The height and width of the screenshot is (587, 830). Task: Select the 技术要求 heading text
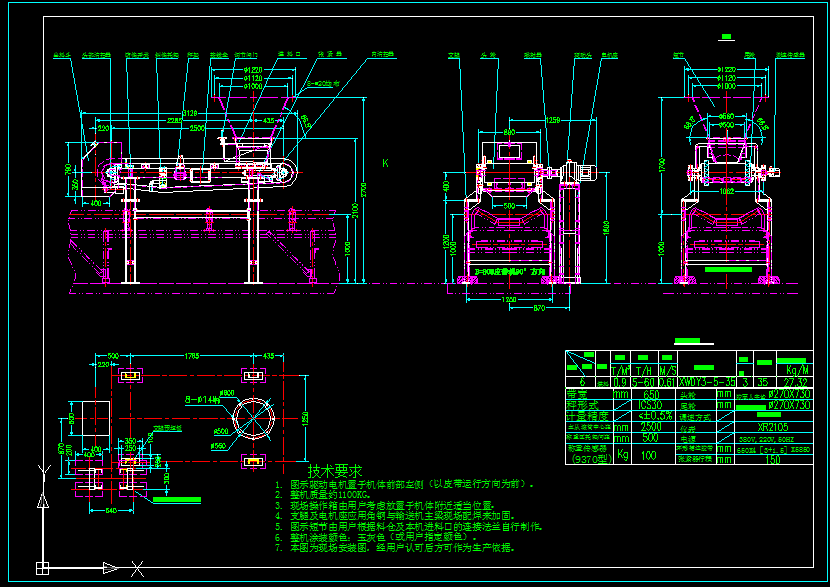[334, 470]
